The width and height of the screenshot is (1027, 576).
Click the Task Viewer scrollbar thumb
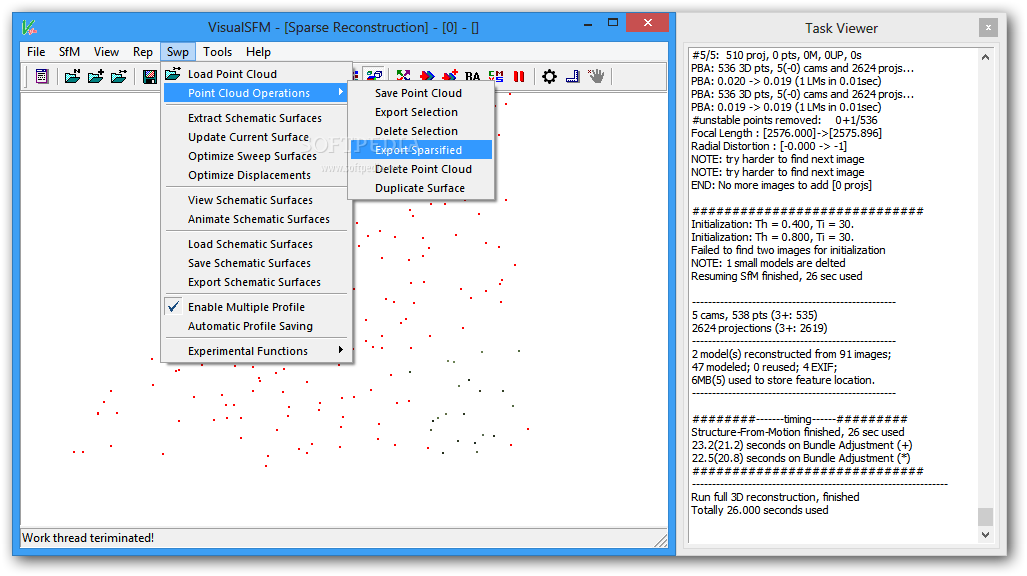coord(985,517)
